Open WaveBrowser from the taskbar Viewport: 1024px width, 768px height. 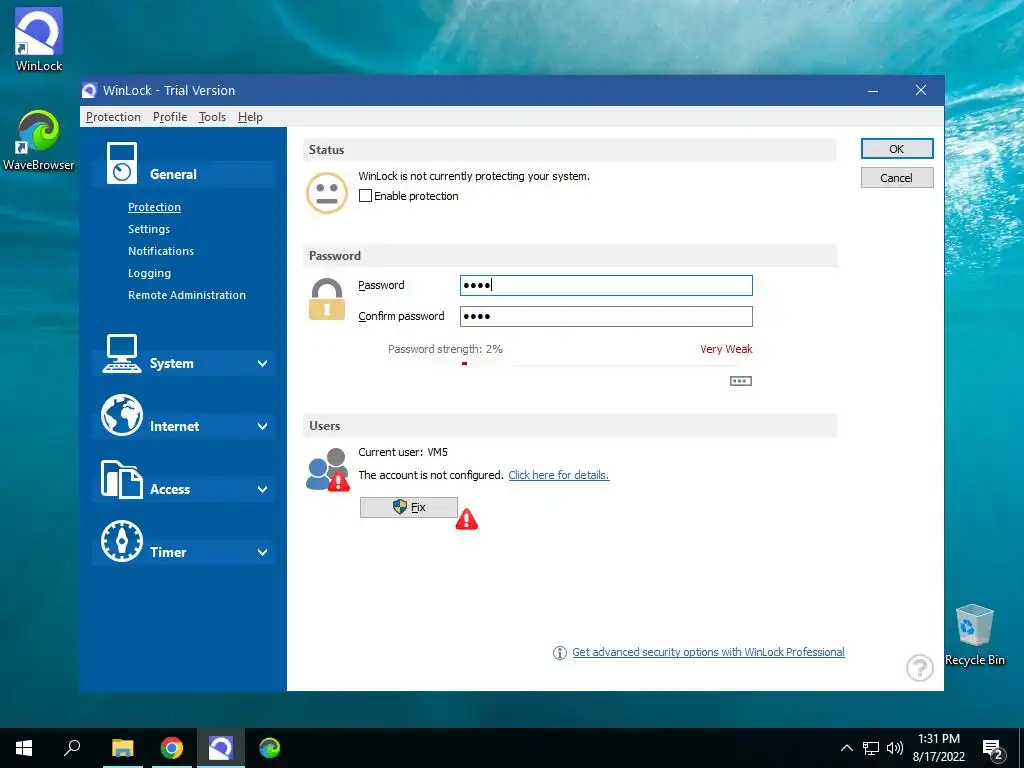coord(270,748)
